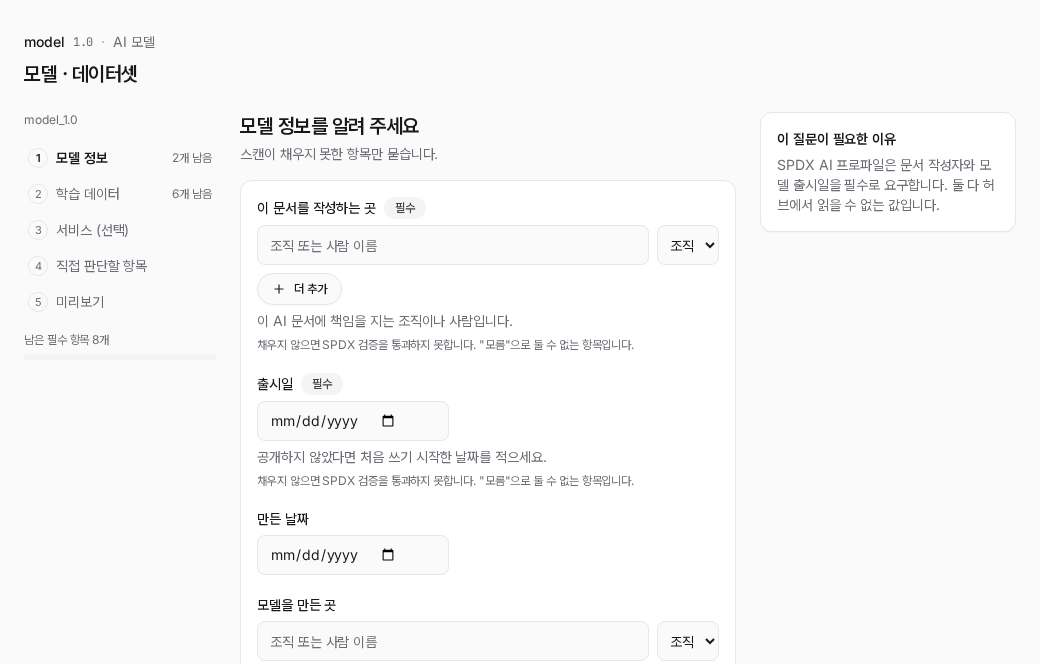Click the 모델 정보를 알려 주세요 heading

[x=329, y=125]
